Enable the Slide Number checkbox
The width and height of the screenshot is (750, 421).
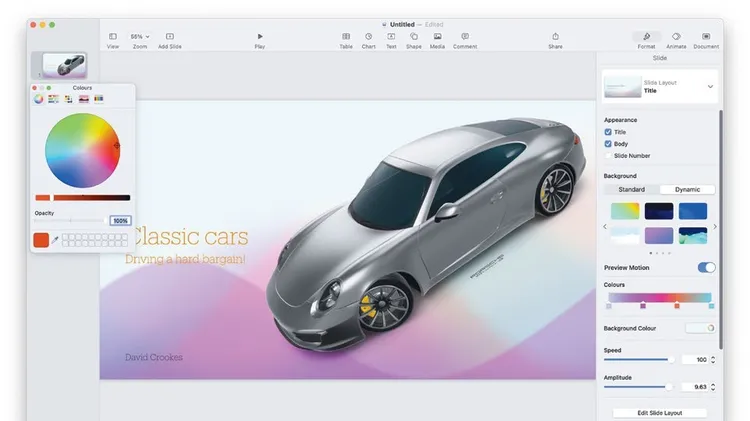click(x=608, y=156)
